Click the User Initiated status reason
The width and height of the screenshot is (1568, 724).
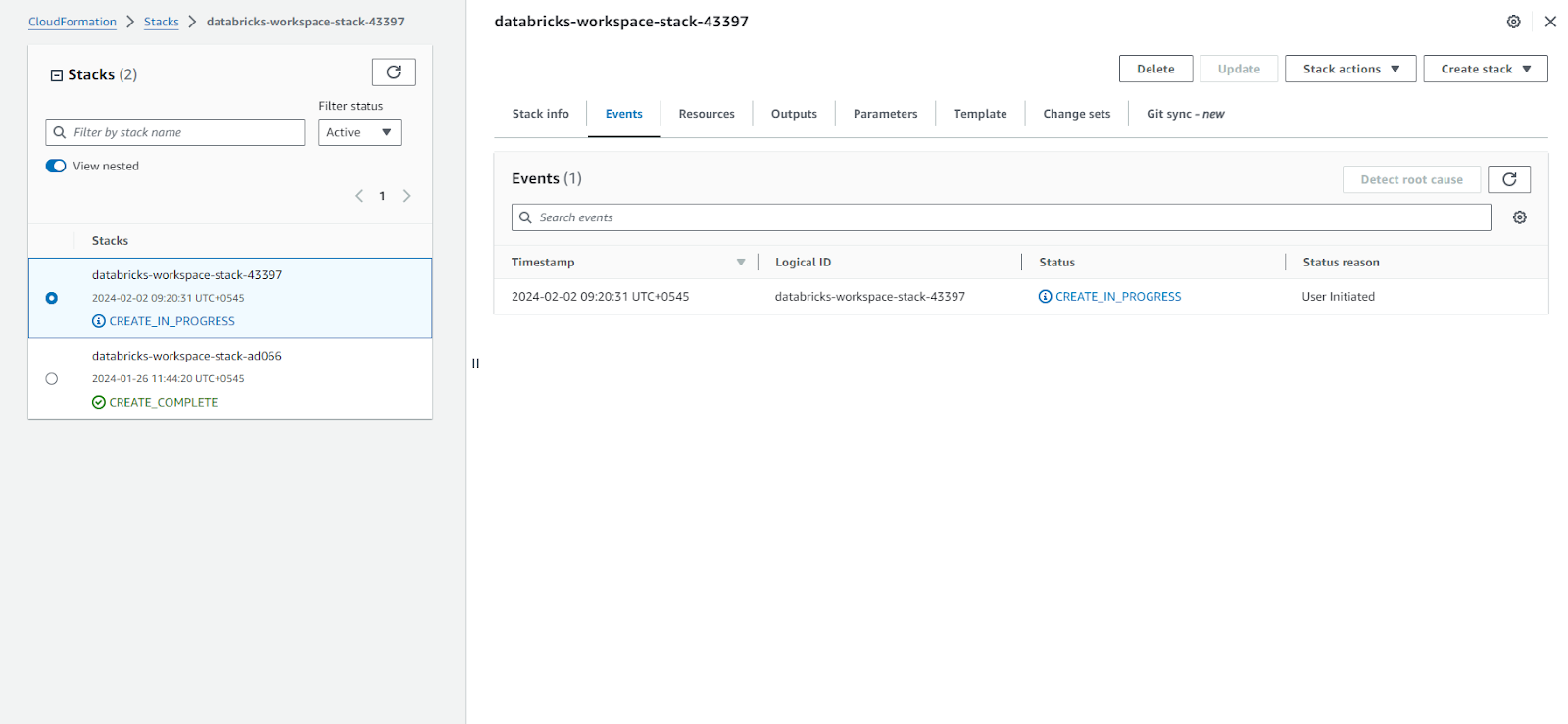click(1339, 297)
